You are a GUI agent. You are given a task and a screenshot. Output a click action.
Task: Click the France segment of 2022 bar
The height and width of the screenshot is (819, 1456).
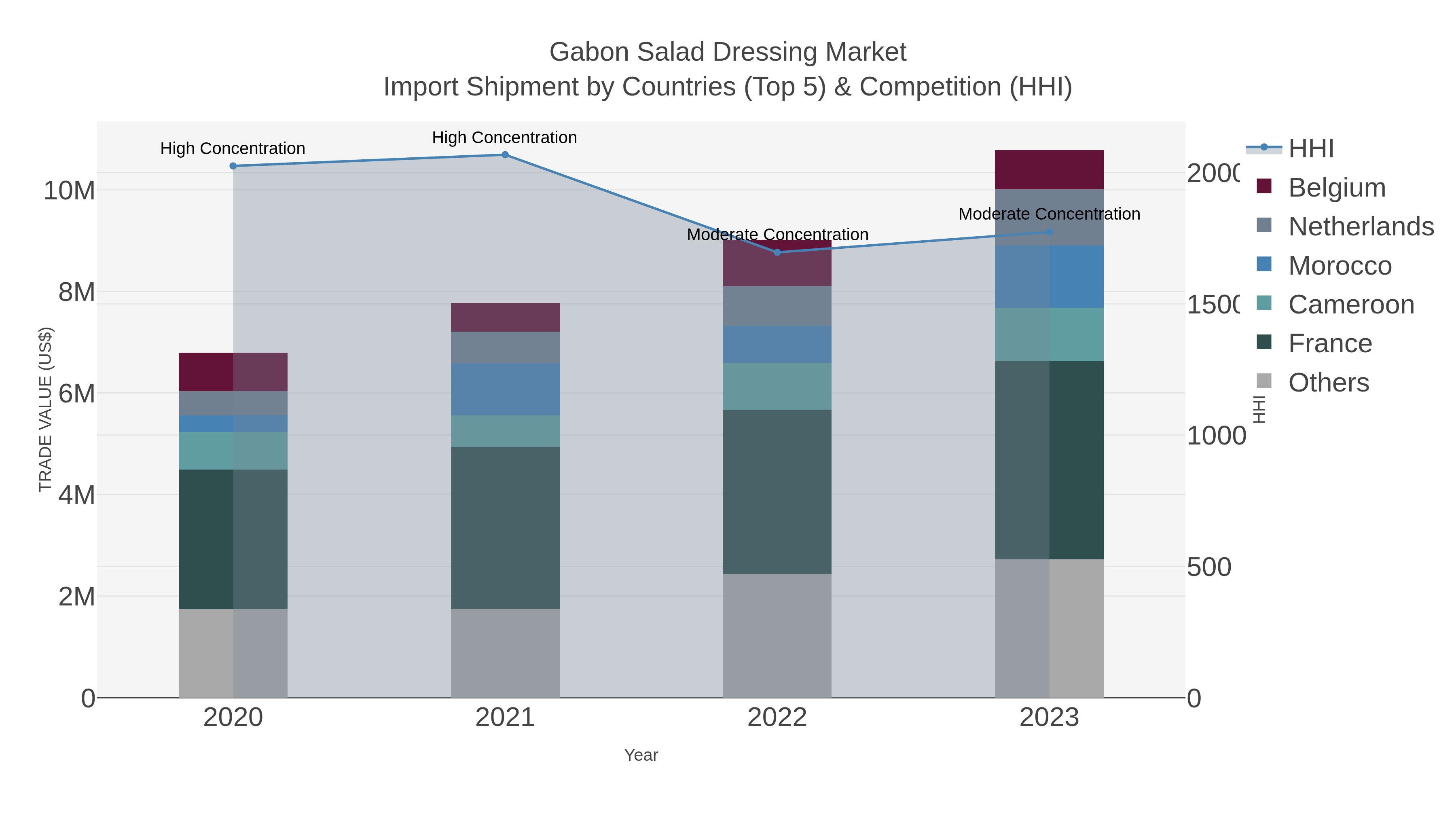pos(777,492)
